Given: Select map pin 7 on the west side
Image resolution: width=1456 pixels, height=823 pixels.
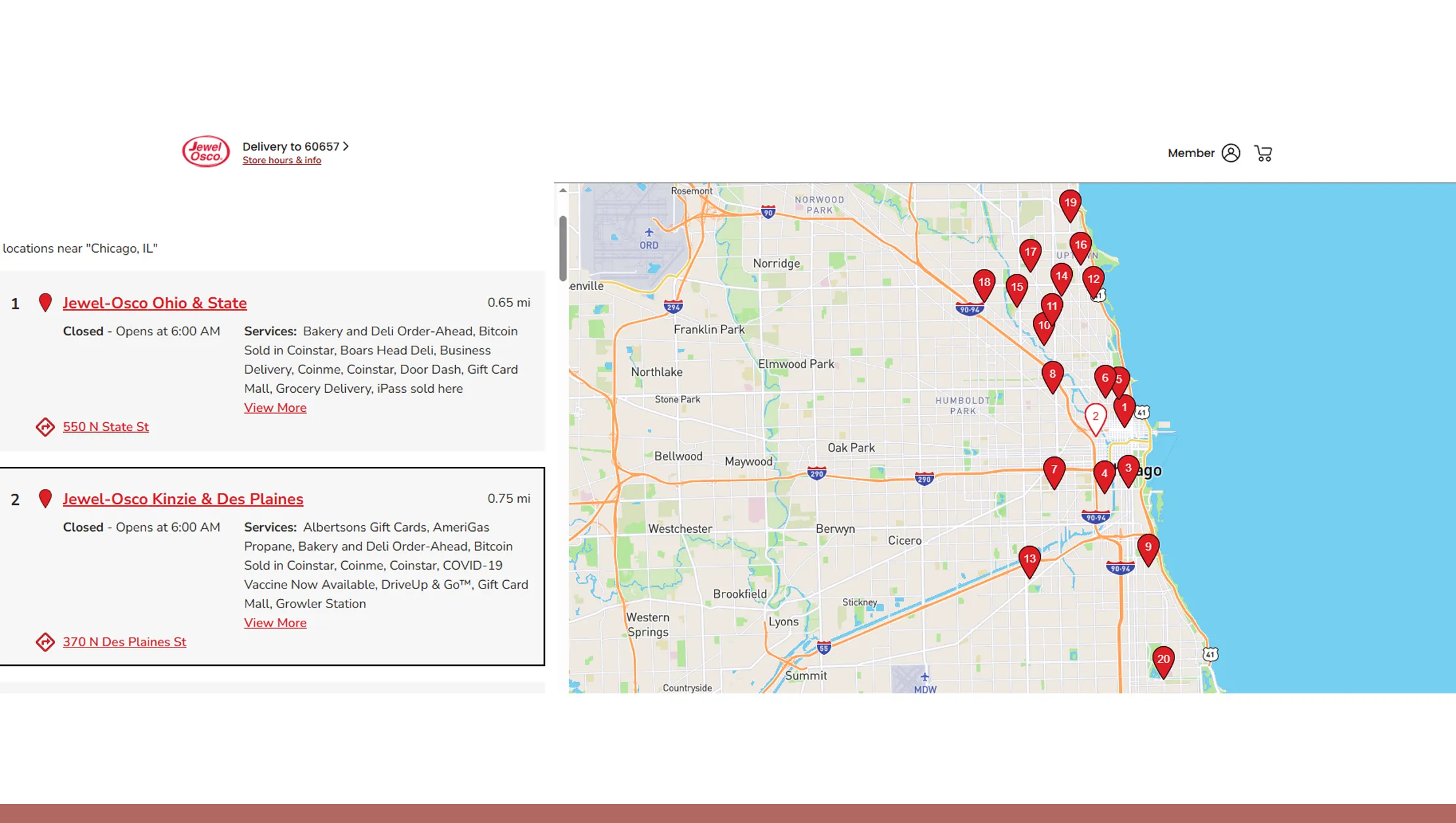Looking at the screenshot, I should pyautogui.click(x=1055, y=469).
